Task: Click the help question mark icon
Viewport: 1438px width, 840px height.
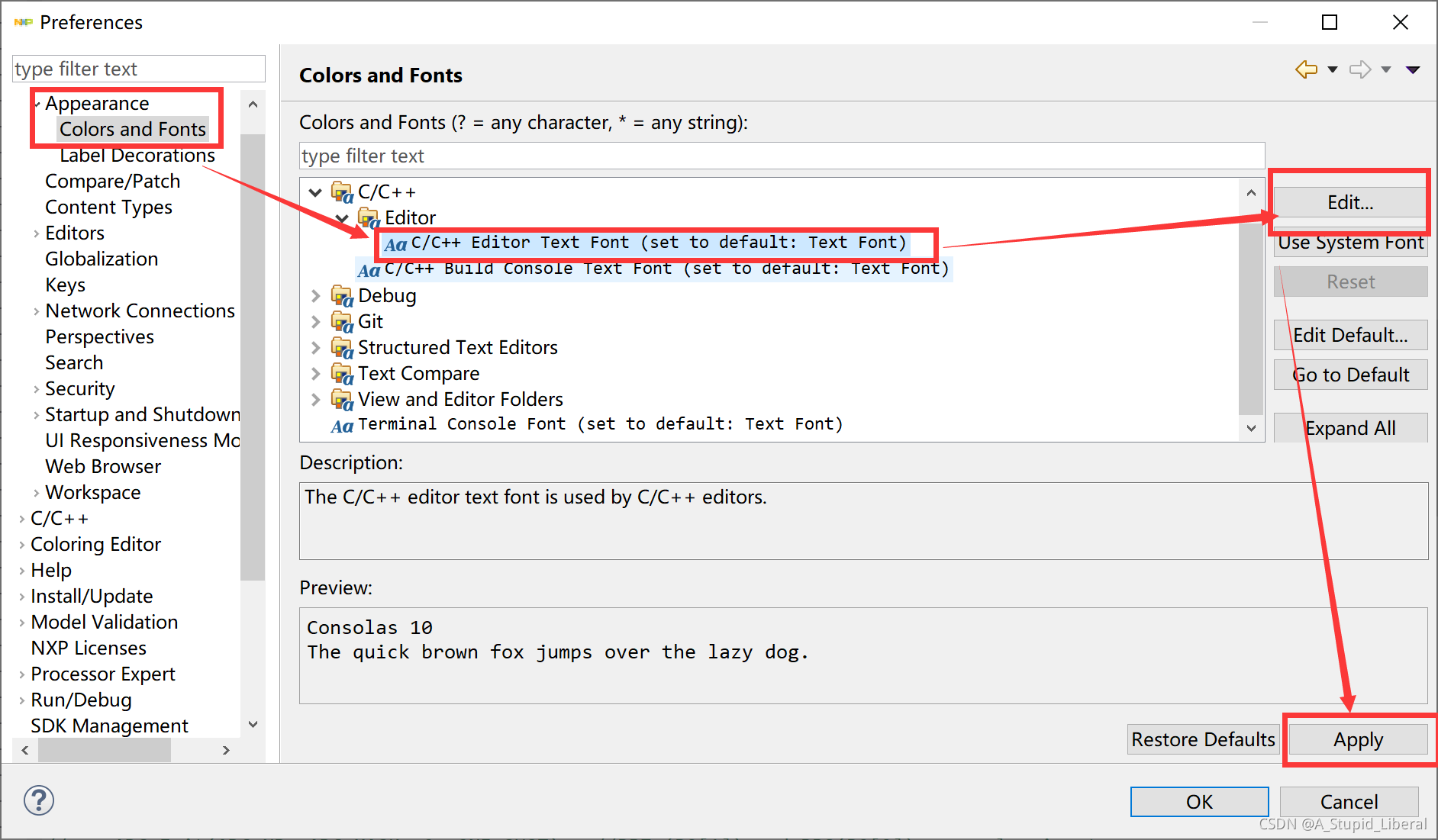Action: point(39,800)
